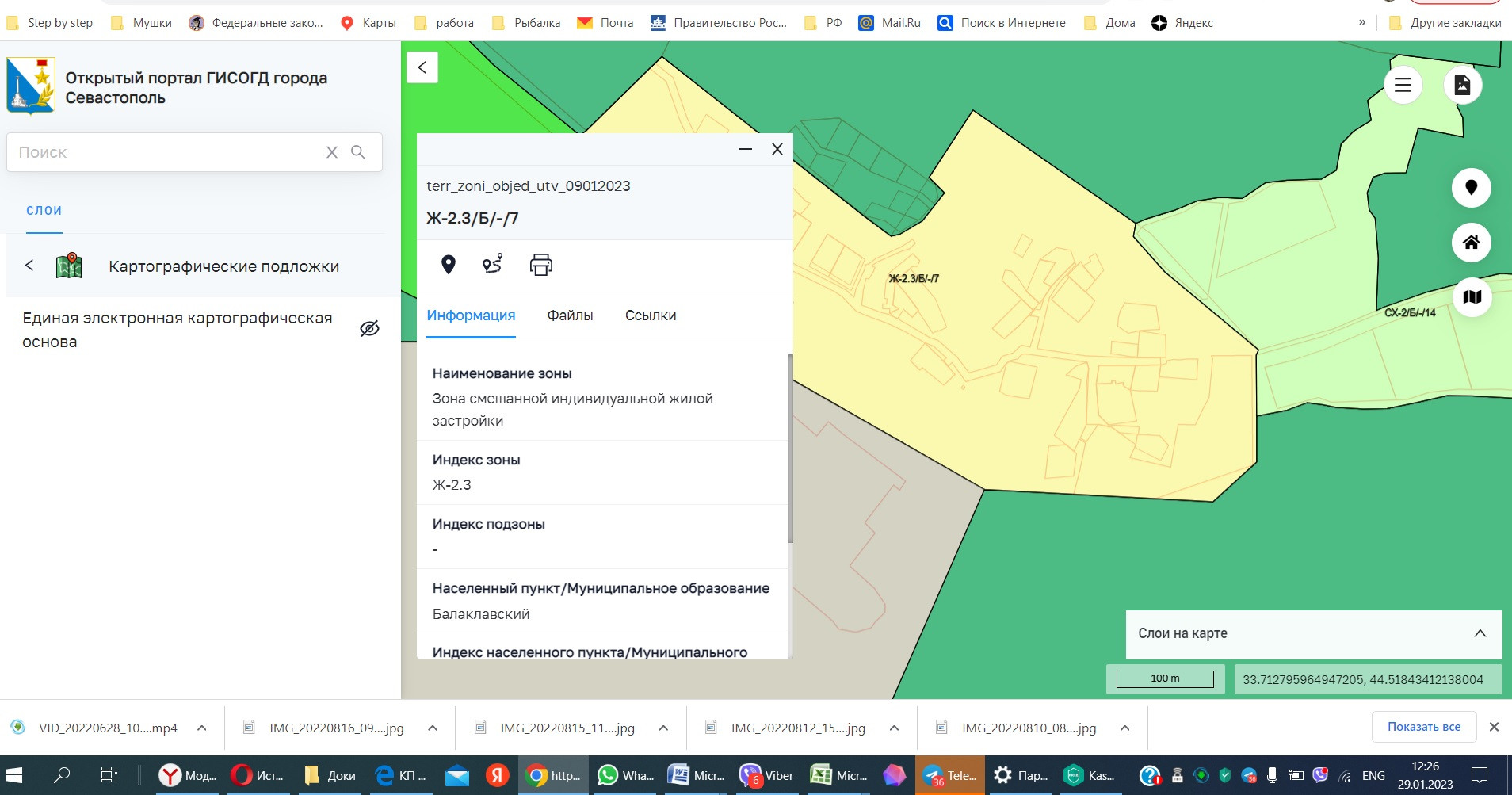Open the Федеральные зако... bookmark
The image size is (1512, 795).
pos(256,23)
